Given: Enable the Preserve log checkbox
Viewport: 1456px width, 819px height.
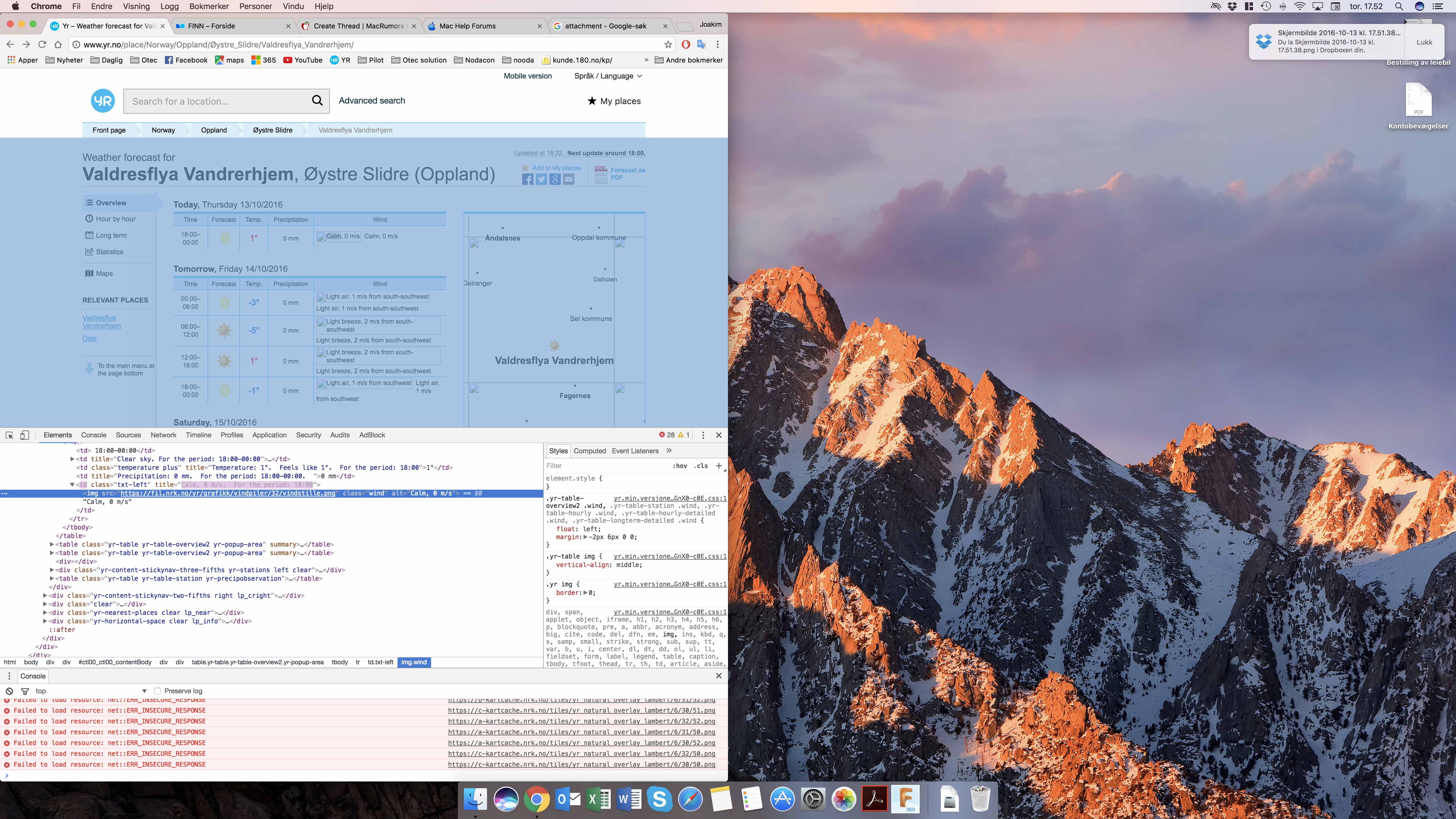Looking at the screenshot, I should [x=158, y=691].
